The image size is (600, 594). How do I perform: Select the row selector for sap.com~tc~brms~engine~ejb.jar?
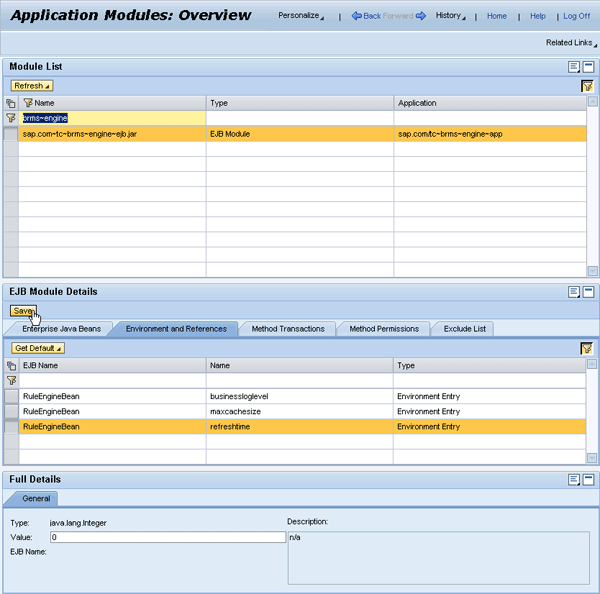click(11, 134)
